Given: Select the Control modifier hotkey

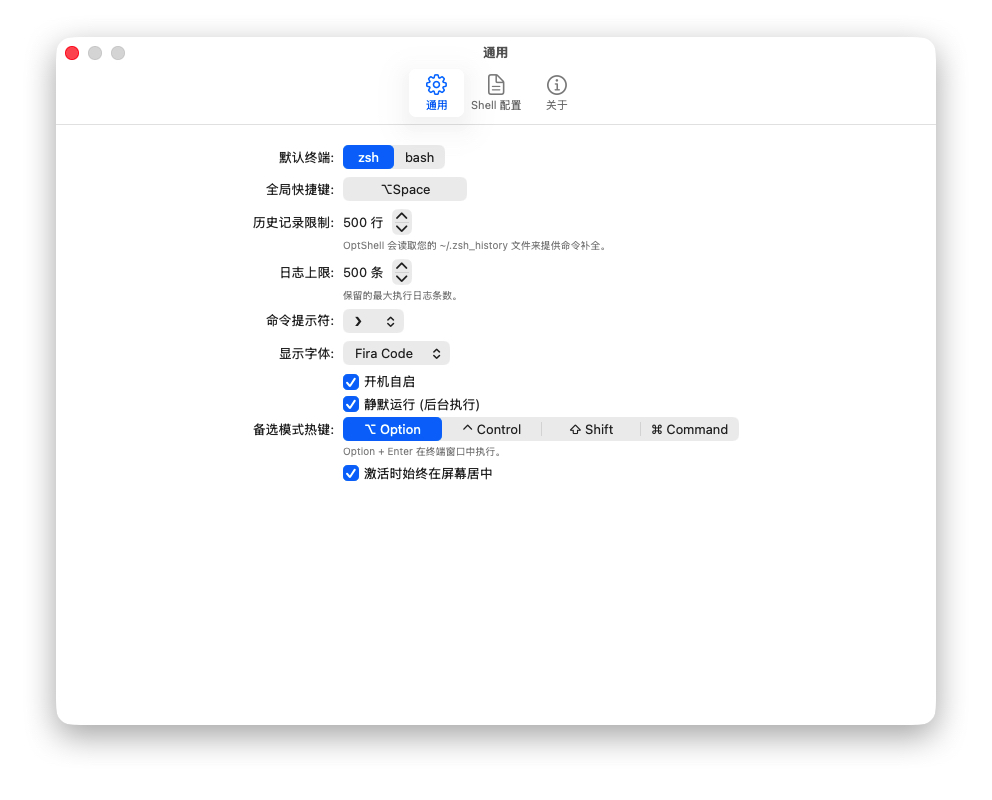Looking at the screenshot, I should pyautogui.click(x=492, y=429).
